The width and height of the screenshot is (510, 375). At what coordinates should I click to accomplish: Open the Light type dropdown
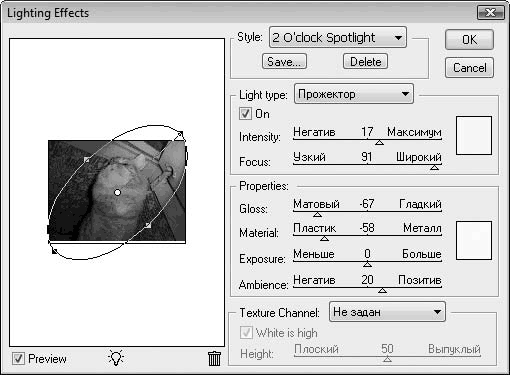[x=354, y=94]
